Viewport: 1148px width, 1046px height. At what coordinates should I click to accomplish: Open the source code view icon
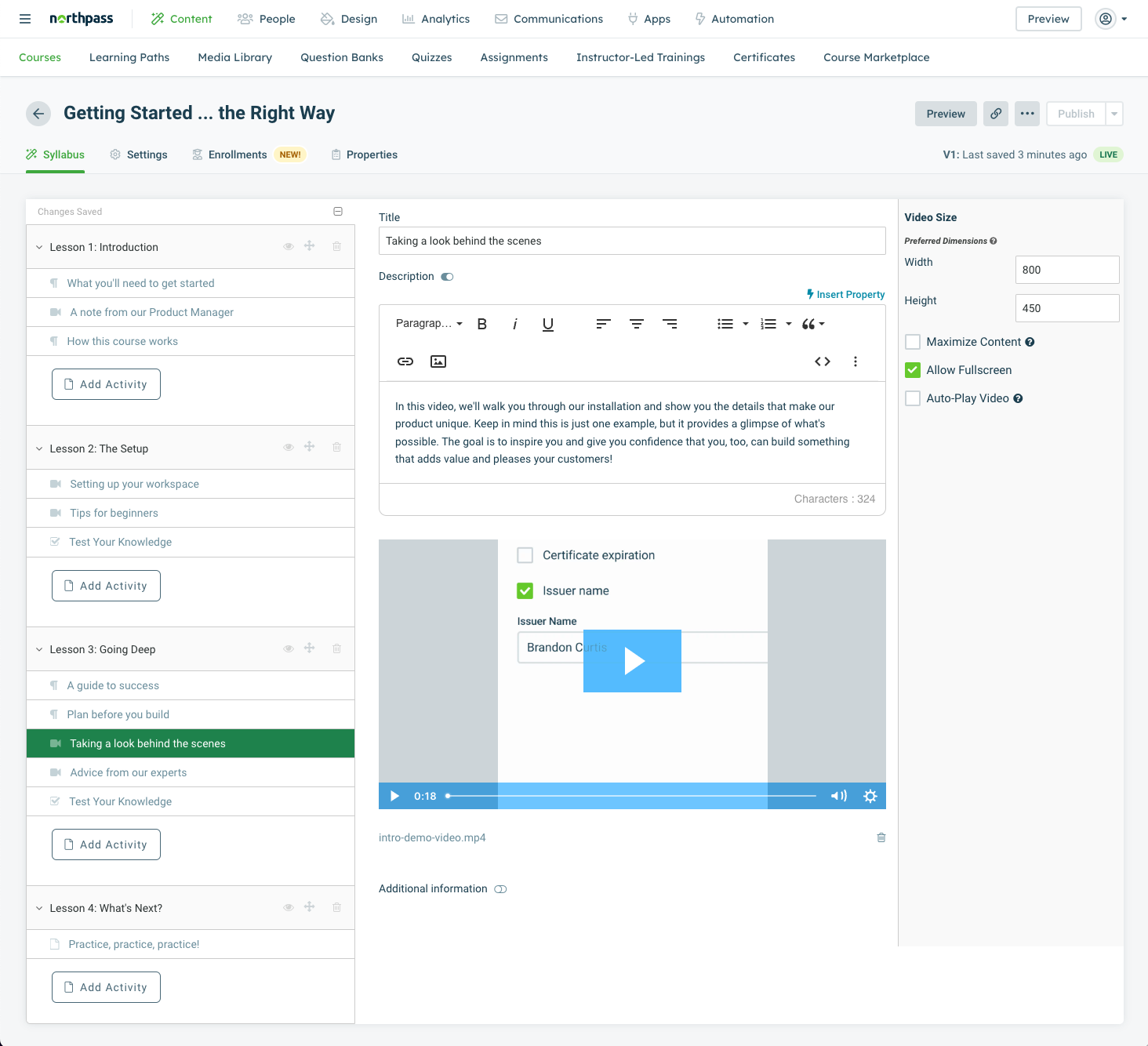pyautogui.click(x=823, y=361)
